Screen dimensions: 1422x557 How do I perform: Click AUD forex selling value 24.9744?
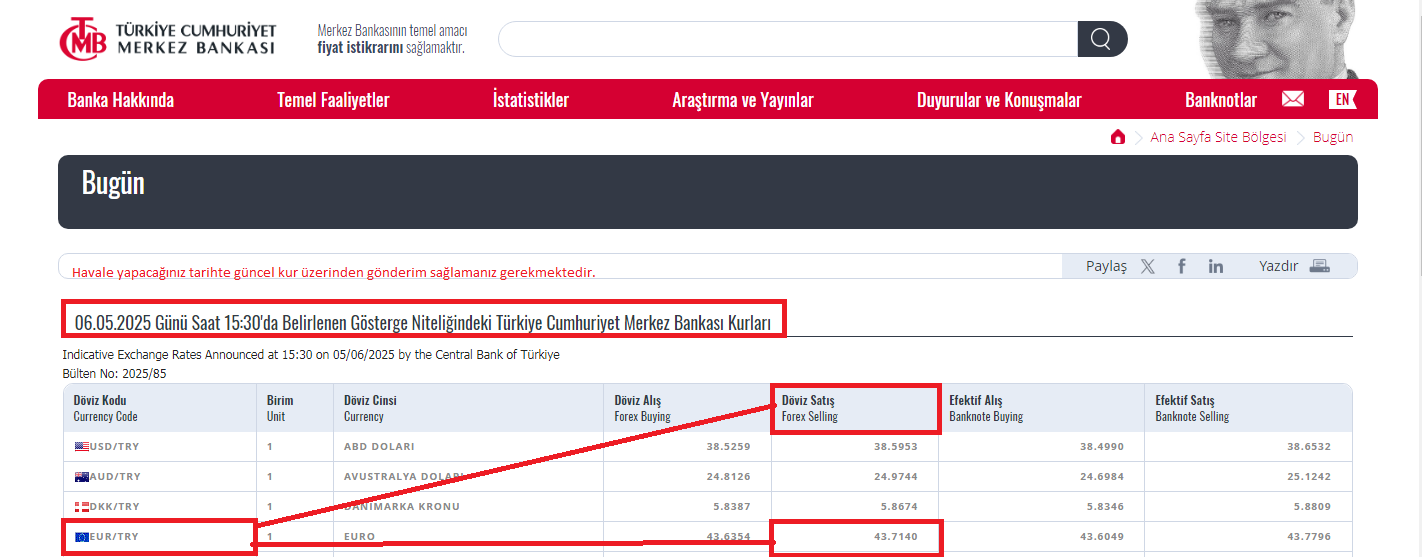(895, 476)
